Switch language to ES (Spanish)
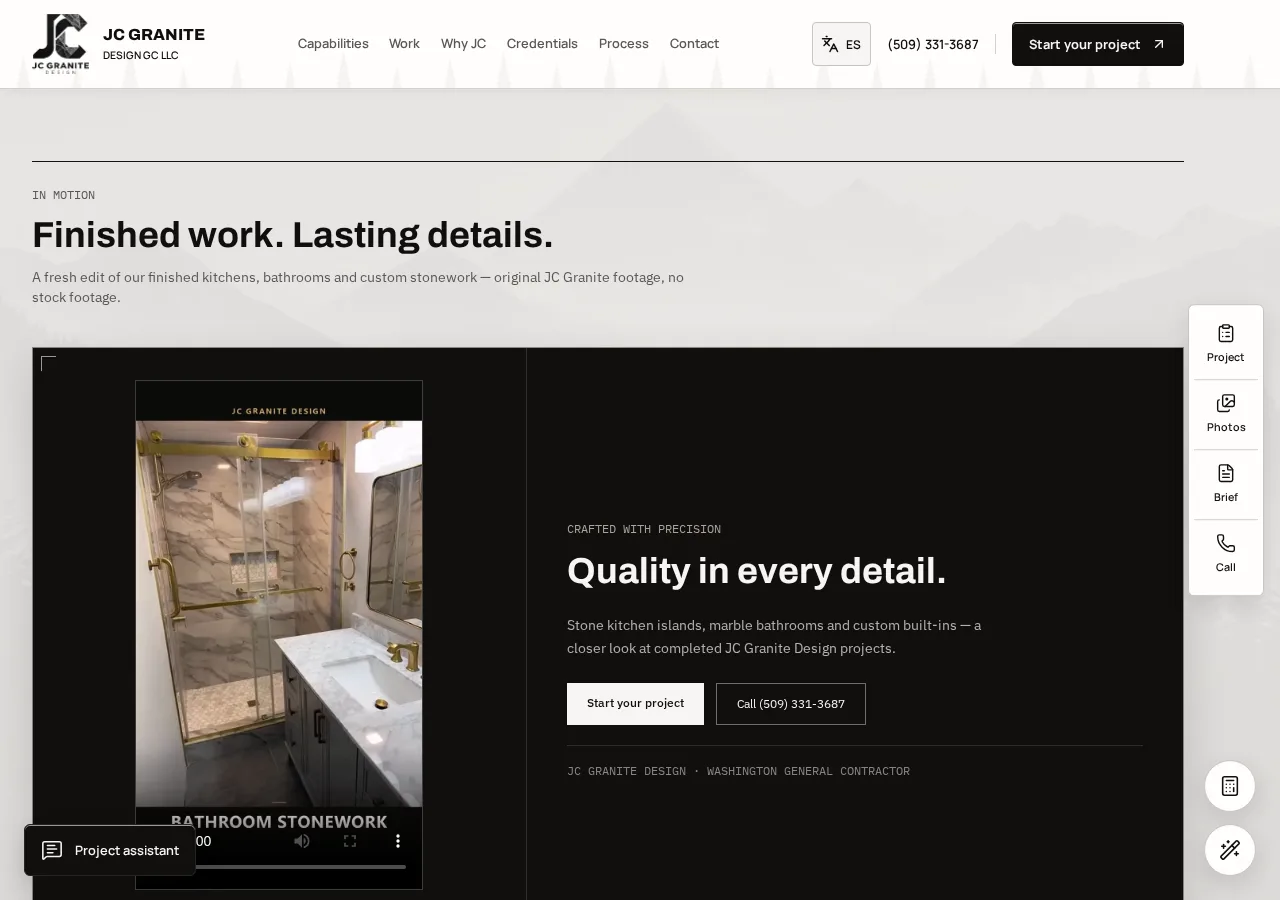Image resolution: width=1280 pixels, height=900 pixels. click(x=841, y=44)
